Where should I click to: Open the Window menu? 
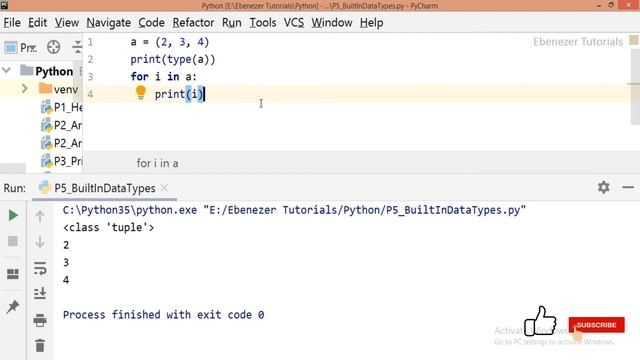[x=332, y=23]
